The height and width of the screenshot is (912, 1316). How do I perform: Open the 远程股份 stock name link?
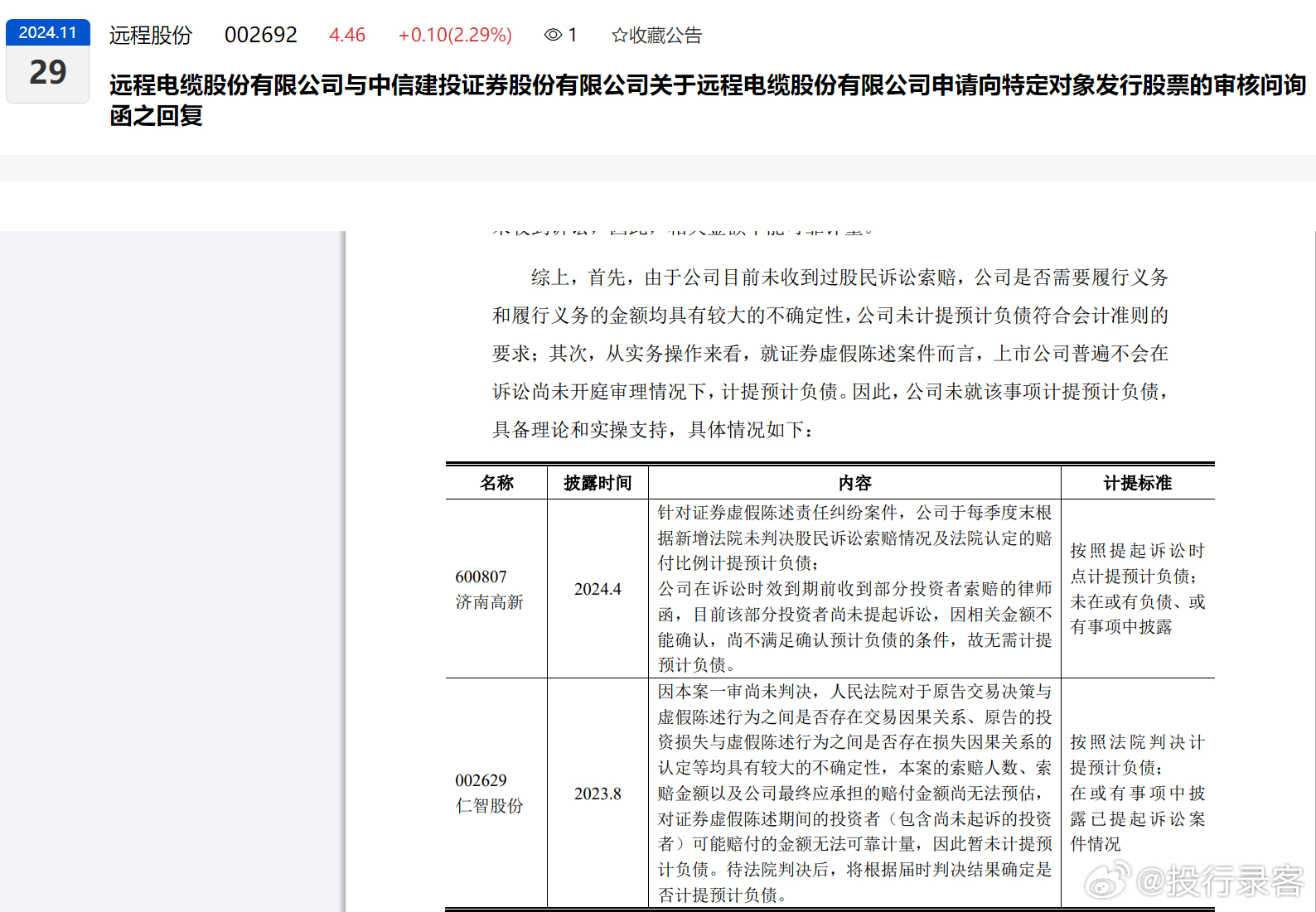151,35
